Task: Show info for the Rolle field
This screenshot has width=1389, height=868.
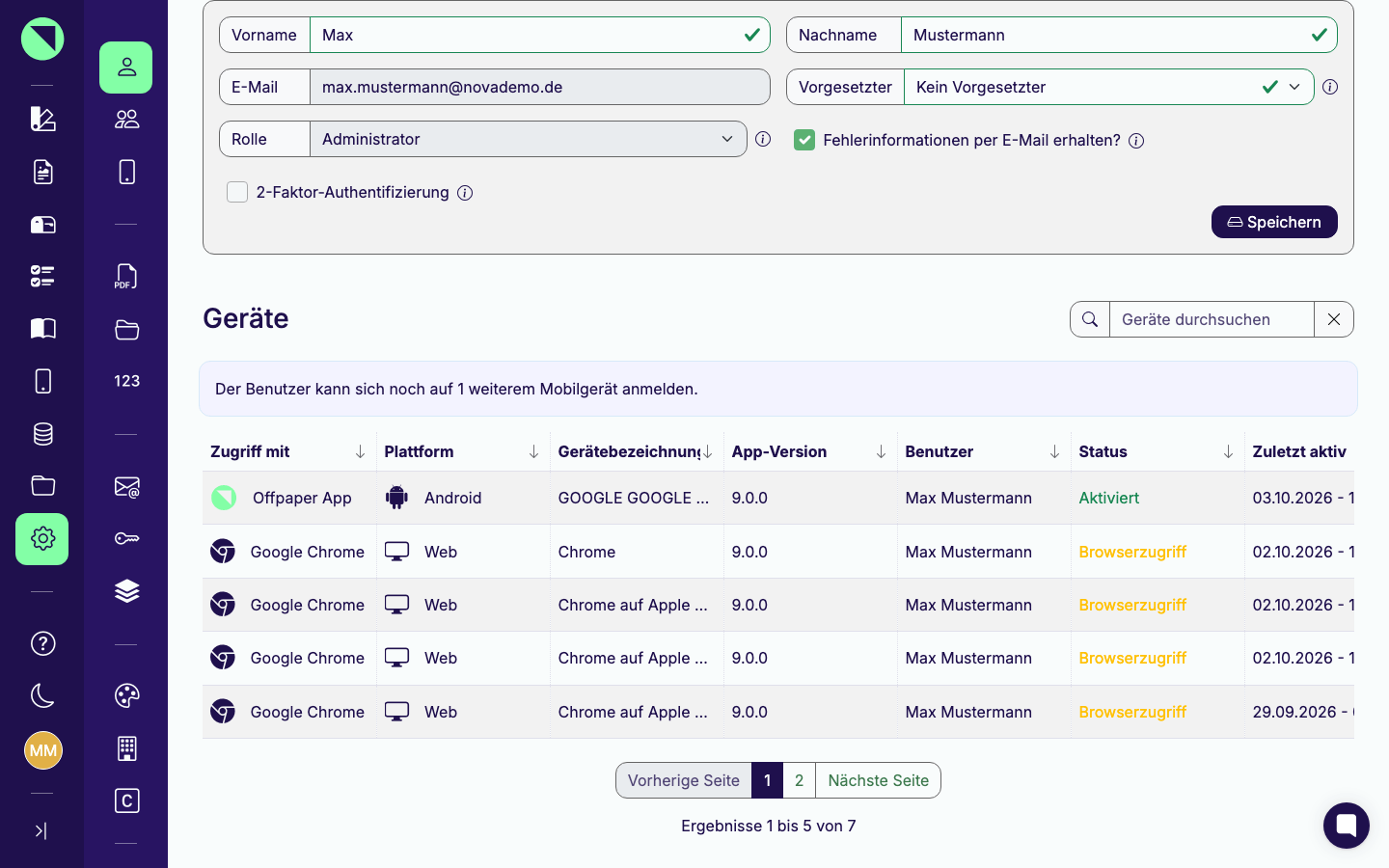Action: tap(763, 139)
